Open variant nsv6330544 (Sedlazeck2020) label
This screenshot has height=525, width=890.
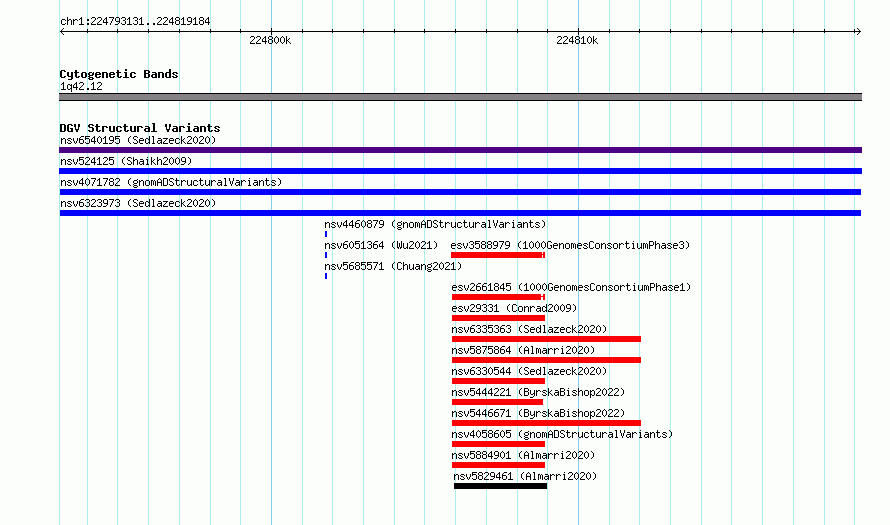point(529,371)
